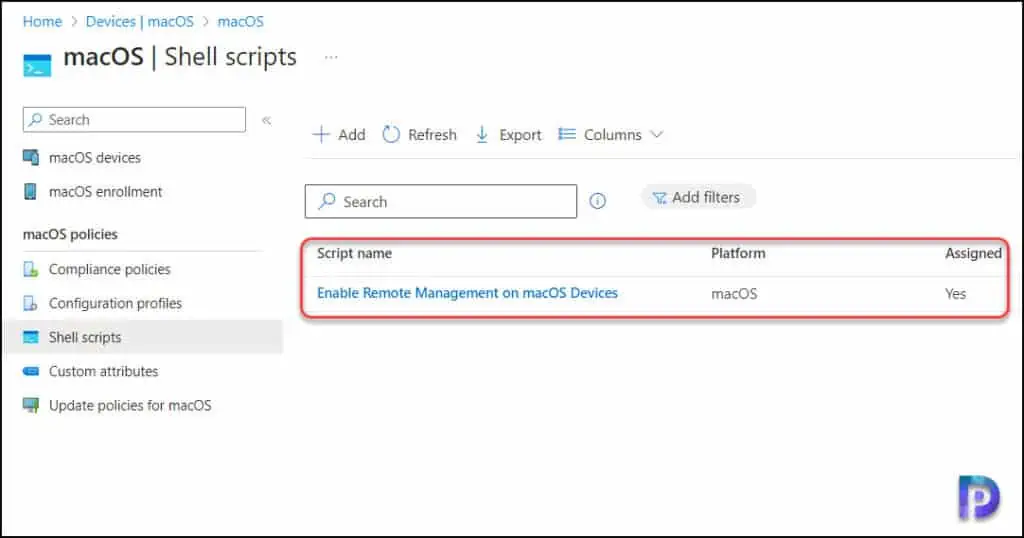The height and width of the screenshot is (538, 1024).
Task: Click the magnifier icon in sidebar search
Action: pyautogui.click(x=36, y=119)
